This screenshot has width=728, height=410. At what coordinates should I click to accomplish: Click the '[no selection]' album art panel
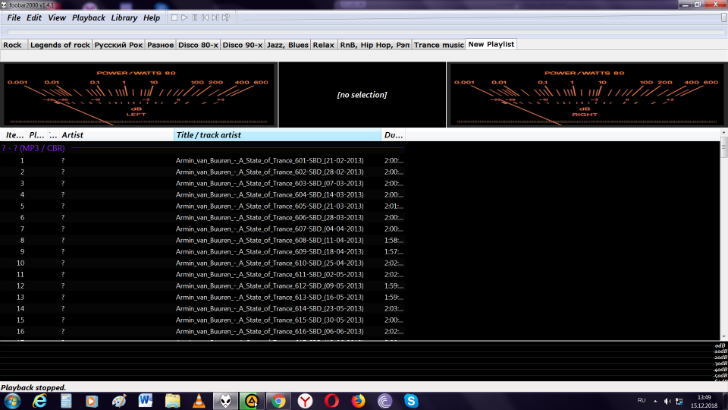tap(362, 95)
